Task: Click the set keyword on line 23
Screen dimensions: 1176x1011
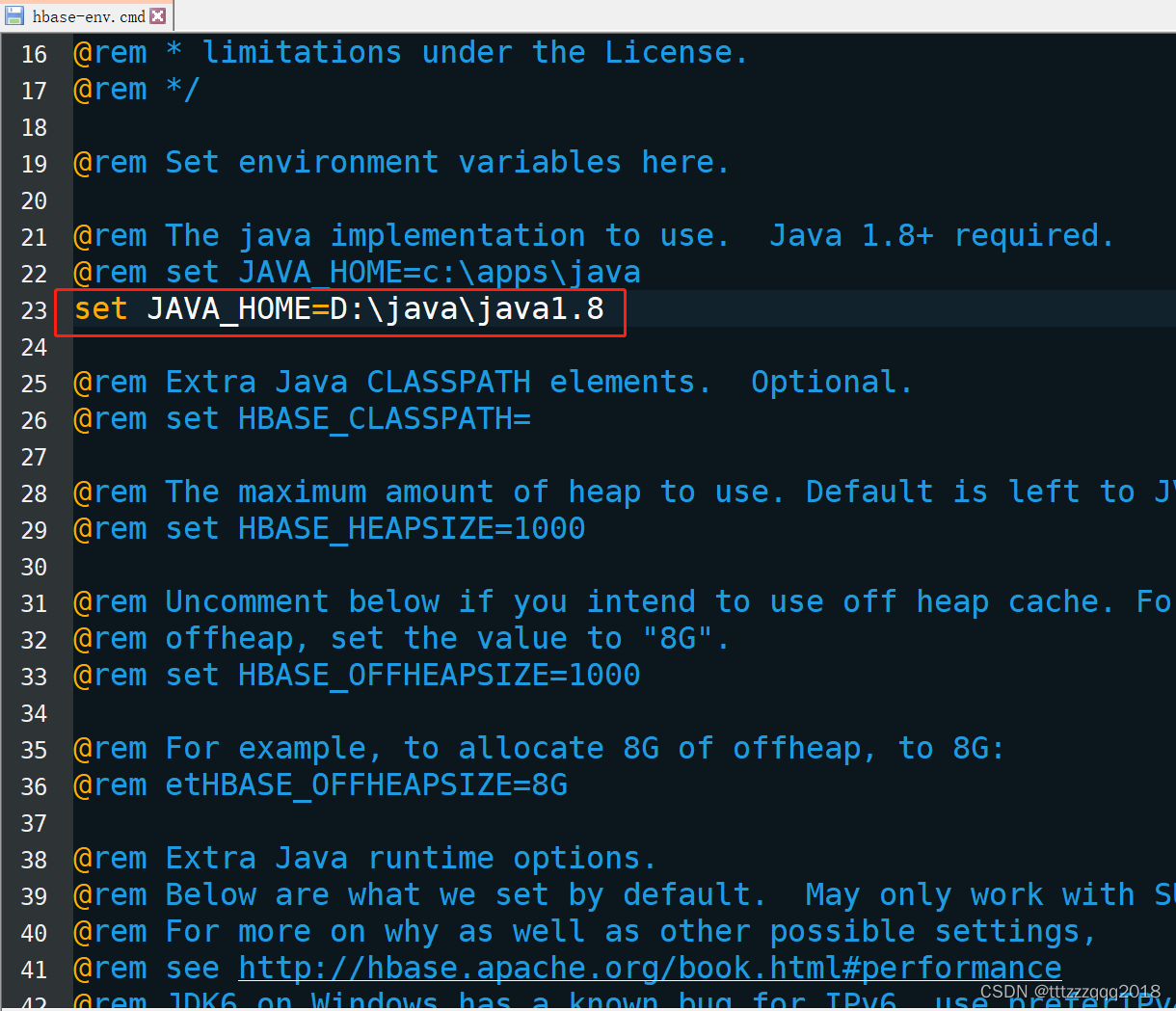Action: click(x=101, y=310)
